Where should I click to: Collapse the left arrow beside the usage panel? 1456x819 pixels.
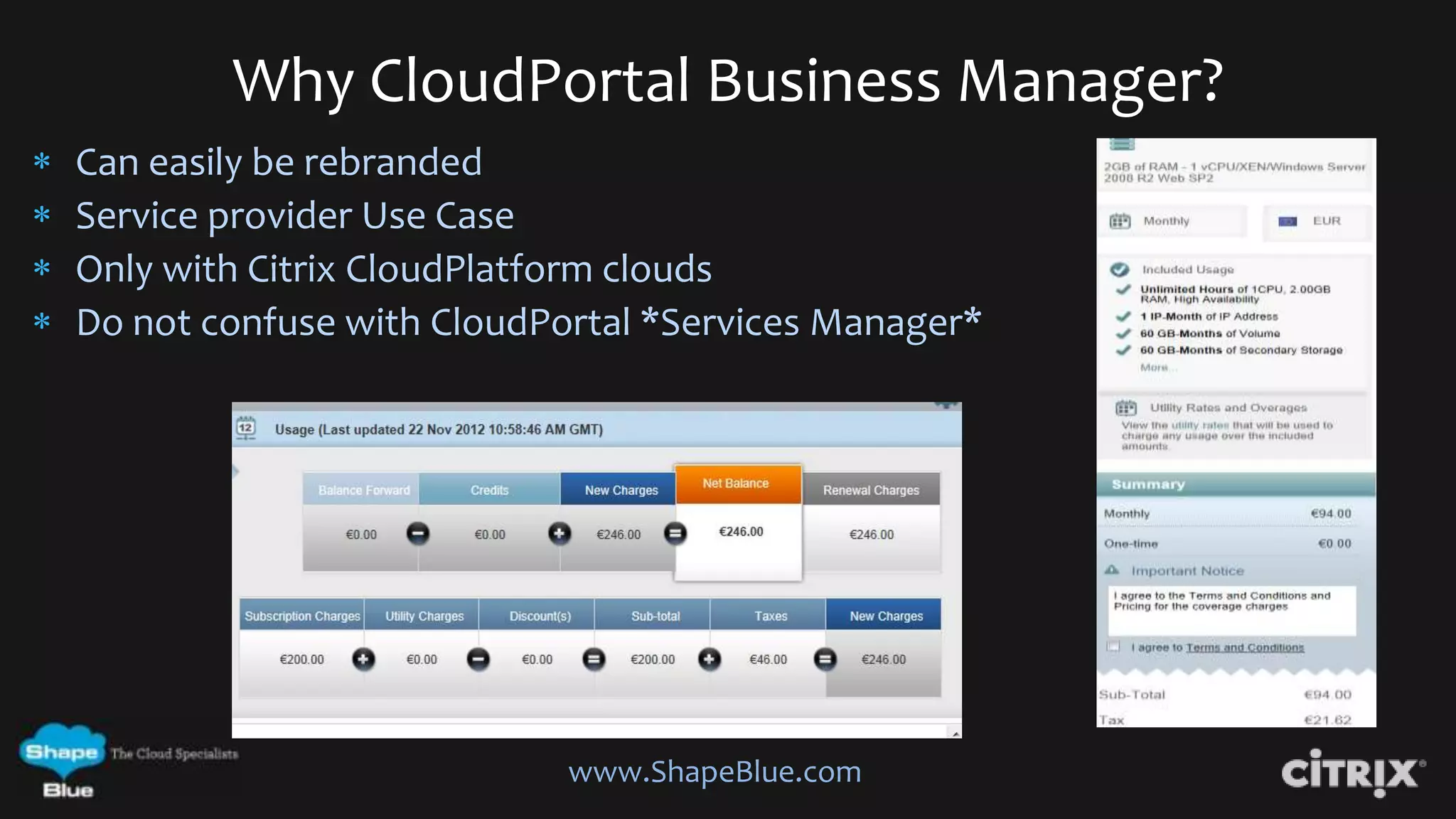pyautogui.click(x=235, y=471)
